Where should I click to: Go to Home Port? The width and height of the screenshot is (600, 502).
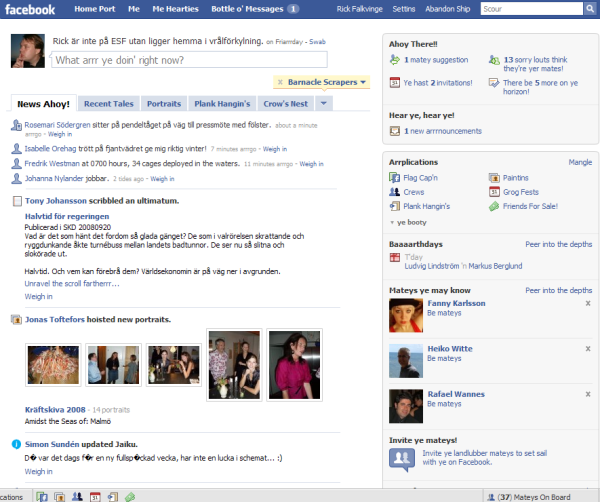tap(95, 9)
